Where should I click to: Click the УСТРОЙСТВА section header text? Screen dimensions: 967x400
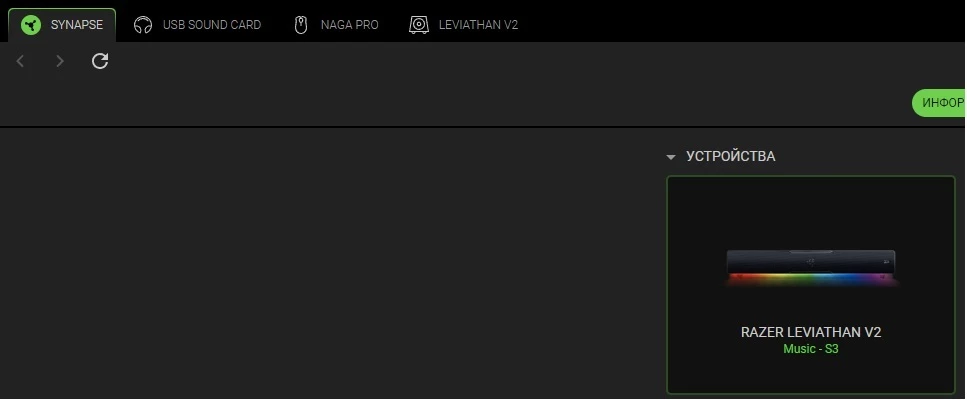(x=731, y=157)
